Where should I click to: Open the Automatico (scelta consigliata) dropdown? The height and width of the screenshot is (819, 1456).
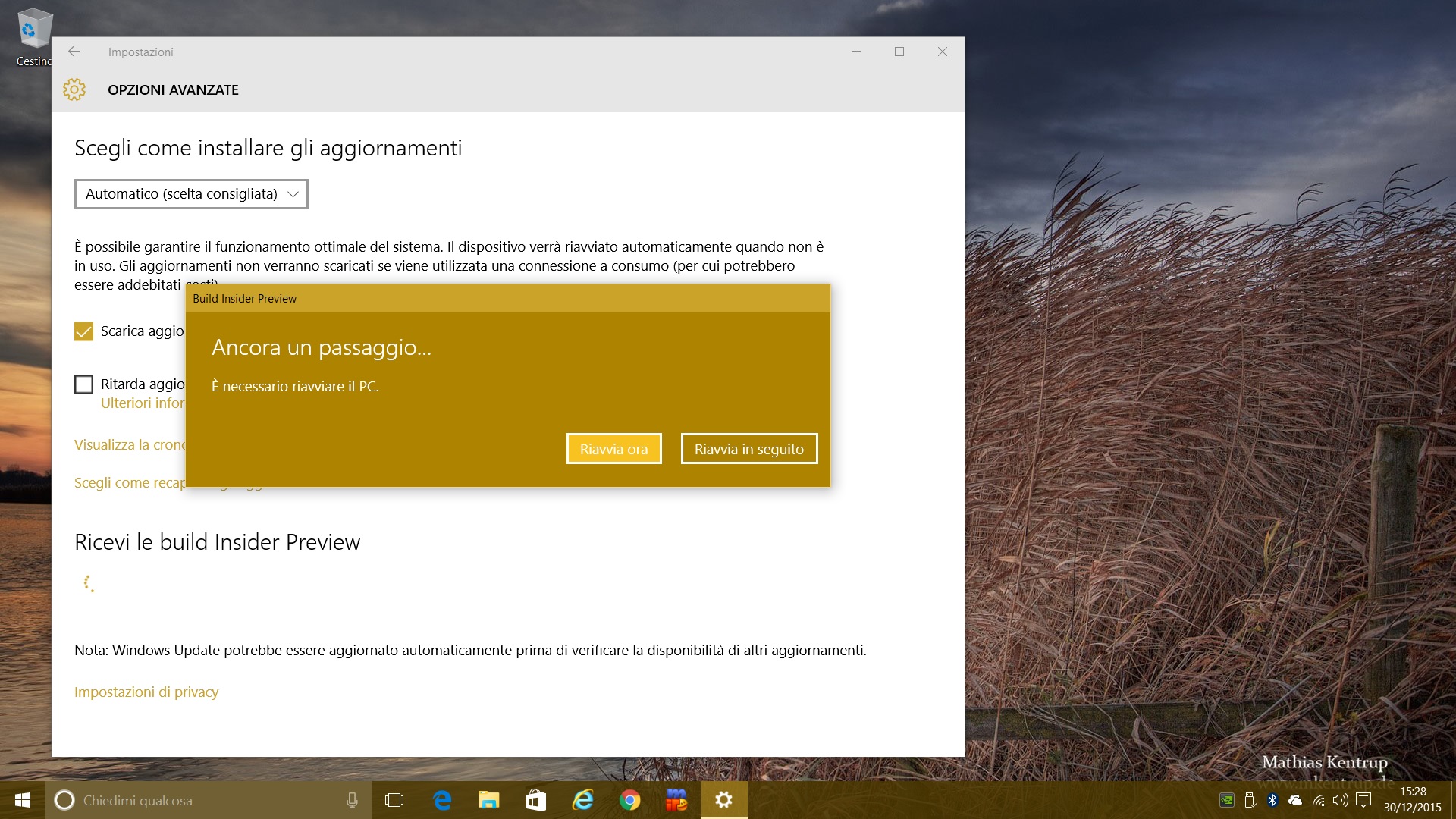[191, 194]
